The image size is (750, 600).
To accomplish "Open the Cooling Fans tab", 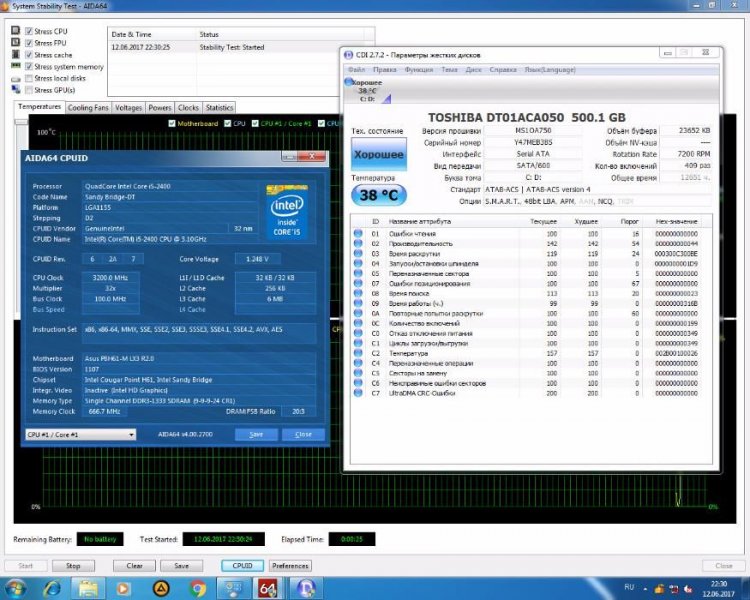I will point(88,108).
